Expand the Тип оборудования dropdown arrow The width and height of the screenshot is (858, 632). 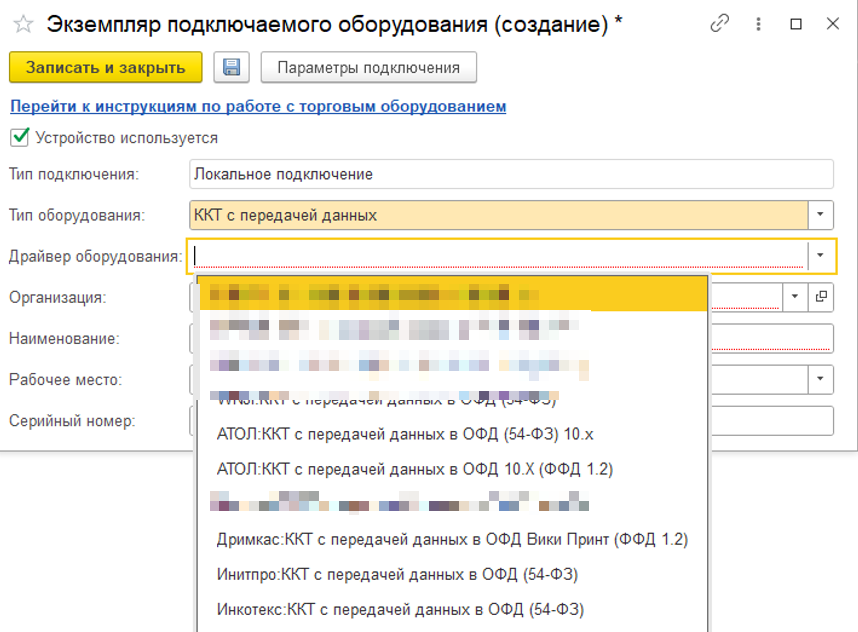coord(820,214)
